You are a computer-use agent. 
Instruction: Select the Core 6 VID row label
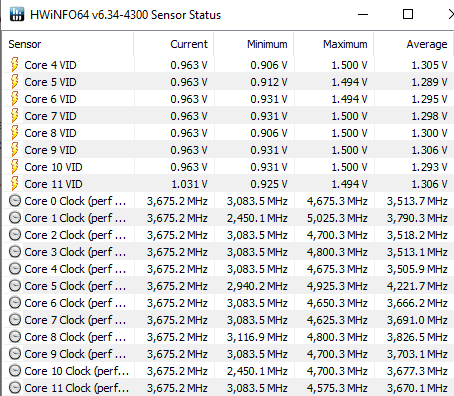tap(50, 99)
